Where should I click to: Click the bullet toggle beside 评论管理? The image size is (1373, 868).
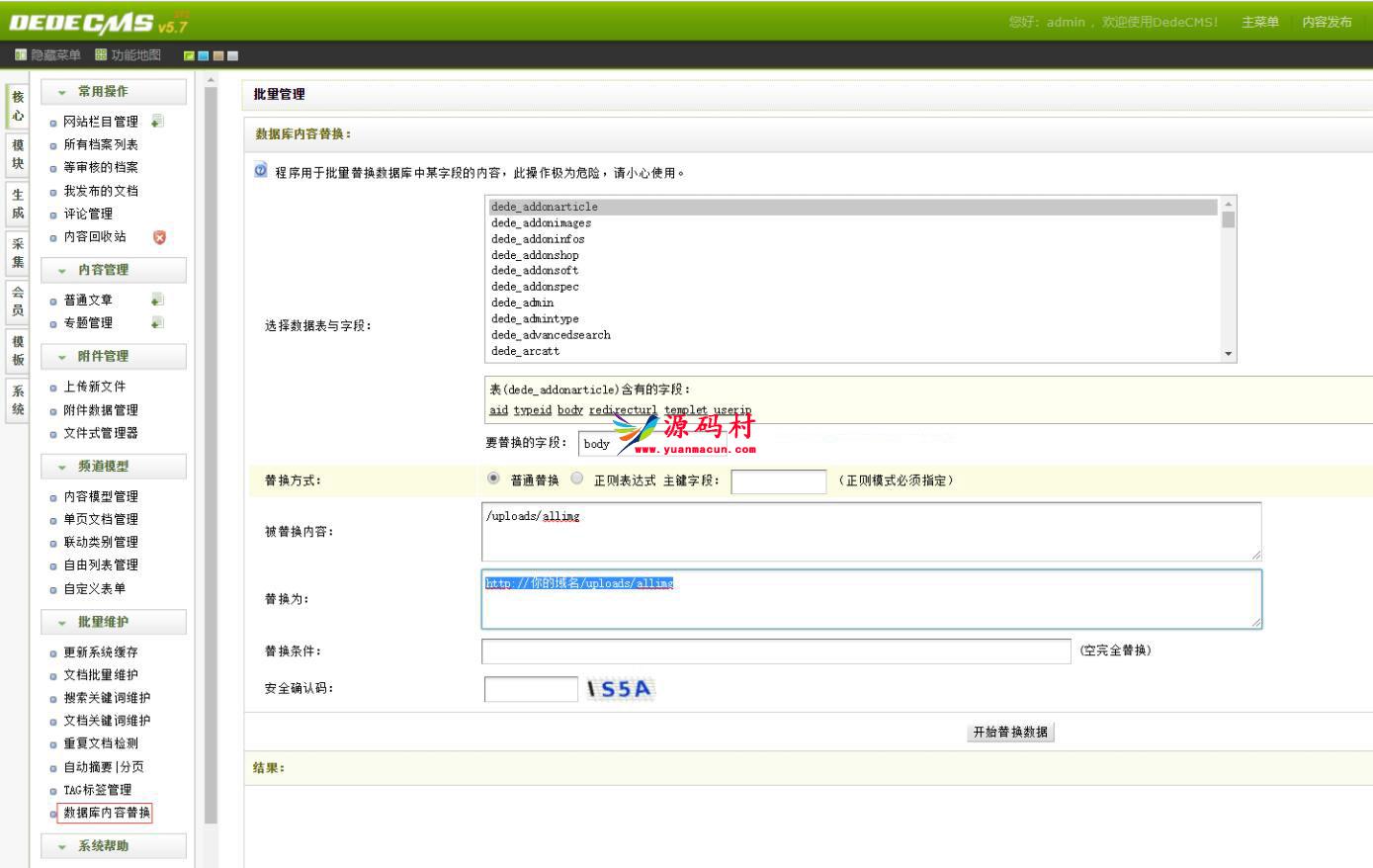(x=51, y=213)
